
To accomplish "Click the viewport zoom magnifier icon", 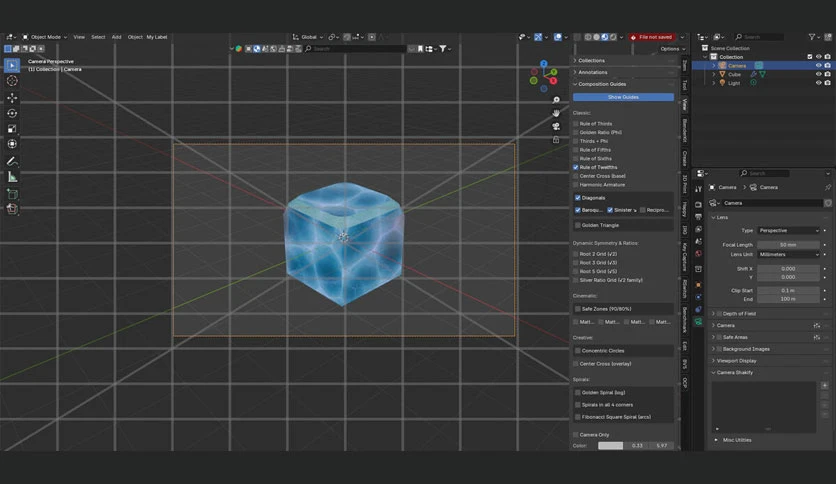I will [x=556, y=100].
